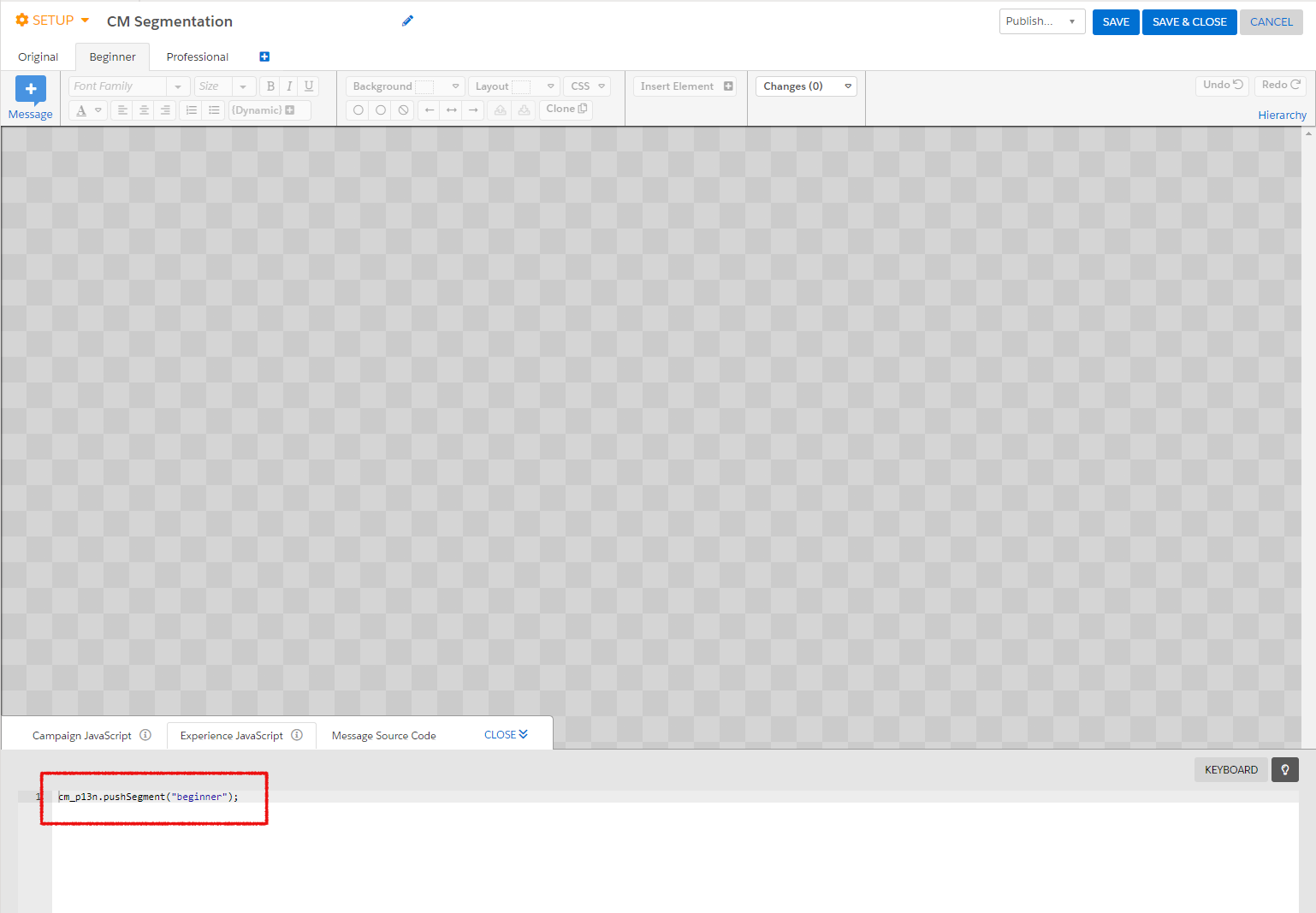The width and height of the screenshot is (1316, 913).
Task: Click the pencil icon to rename campaign
Action: (x=407, y=21)
